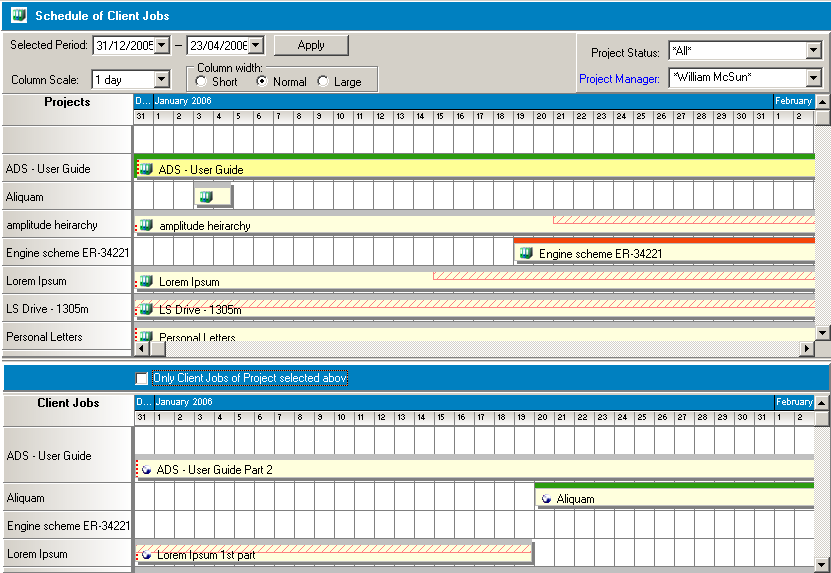Click the Projects column header
The height and width of the screenshot is (573, 831).
coord(67,109)
